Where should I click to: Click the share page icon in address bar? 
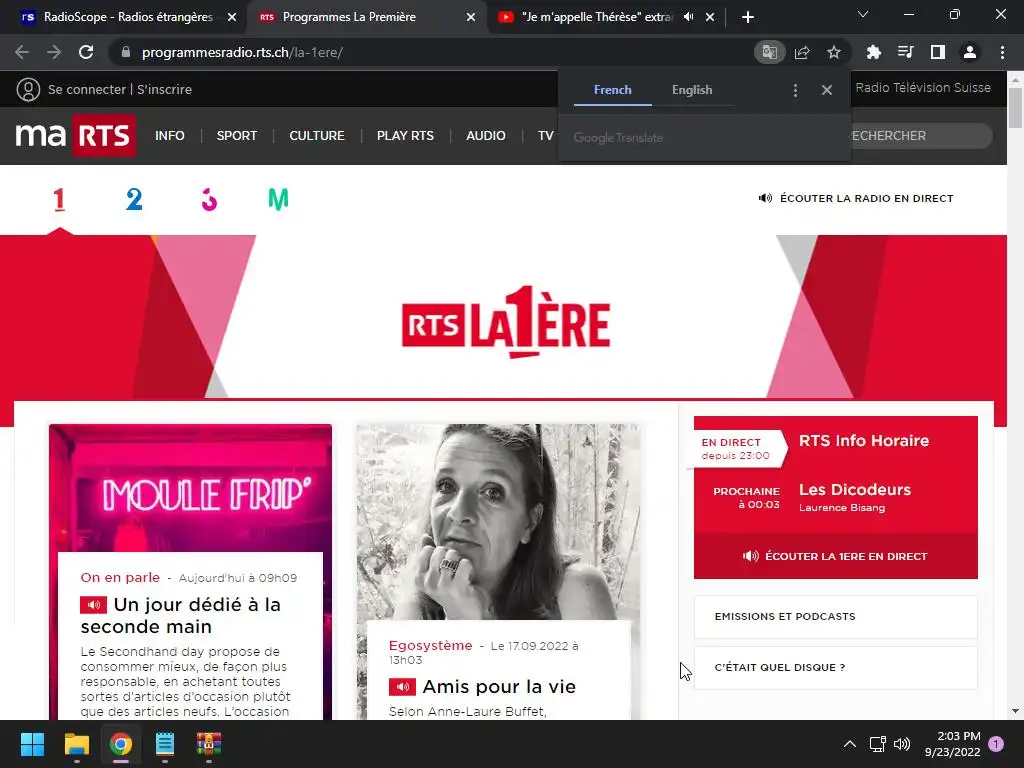point(802,52)
